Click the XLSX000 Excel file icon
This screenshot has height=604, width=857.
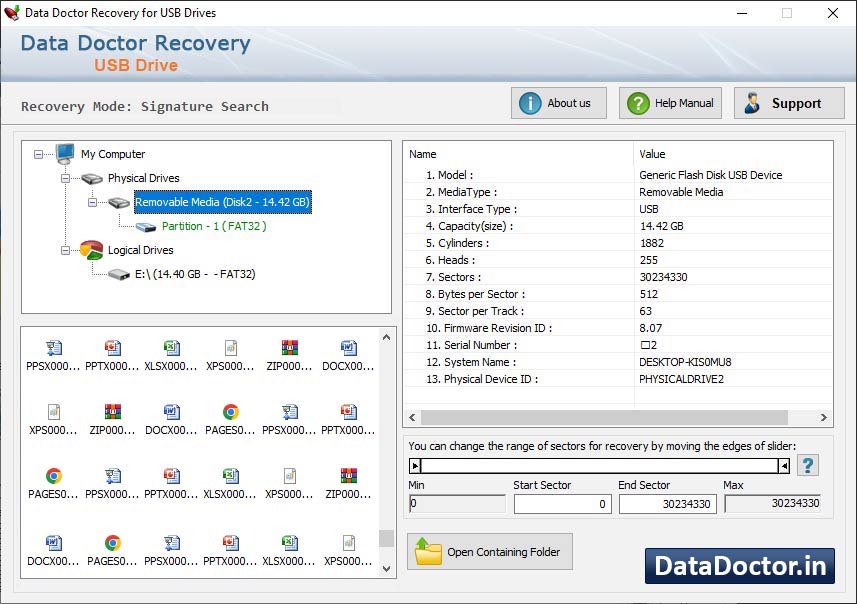pos(170,350)
